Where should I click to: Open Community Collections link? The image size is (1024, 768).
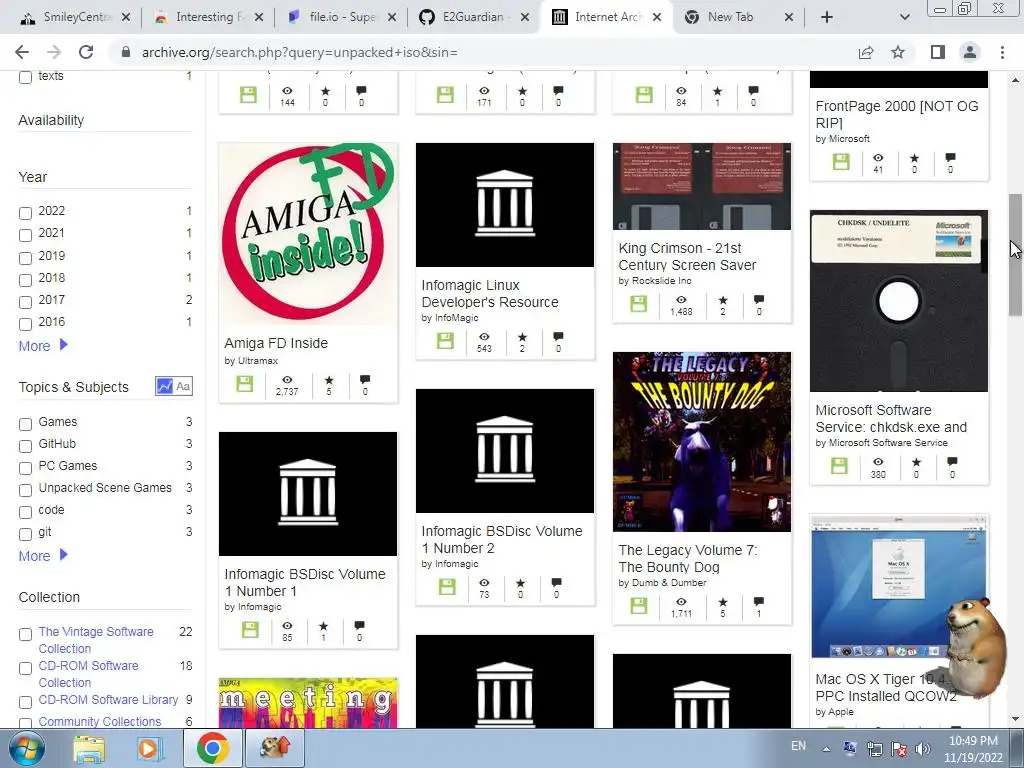click(x=99, y=721)
